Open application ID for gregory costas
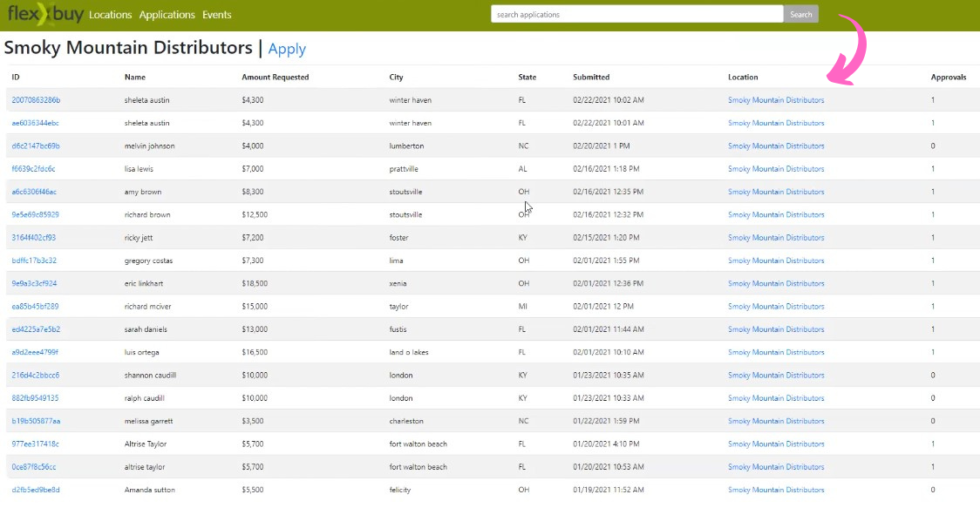Screen dimensions: 980x508 (x=34, y=261)
